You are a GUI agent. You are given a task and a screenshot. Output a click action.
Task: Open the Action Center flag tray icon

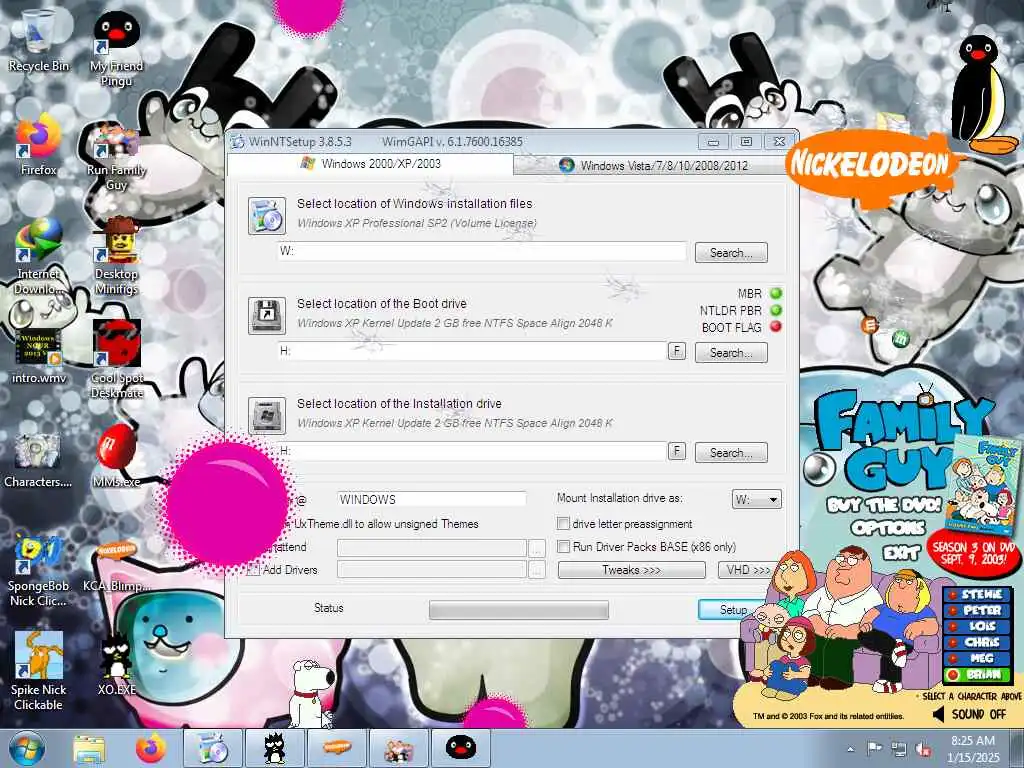click(875, 749)
